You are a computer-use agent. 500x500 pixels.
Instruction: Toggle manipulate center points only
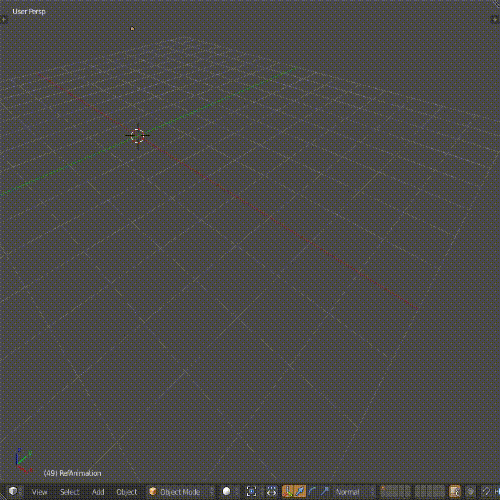[x=271, y=492]
